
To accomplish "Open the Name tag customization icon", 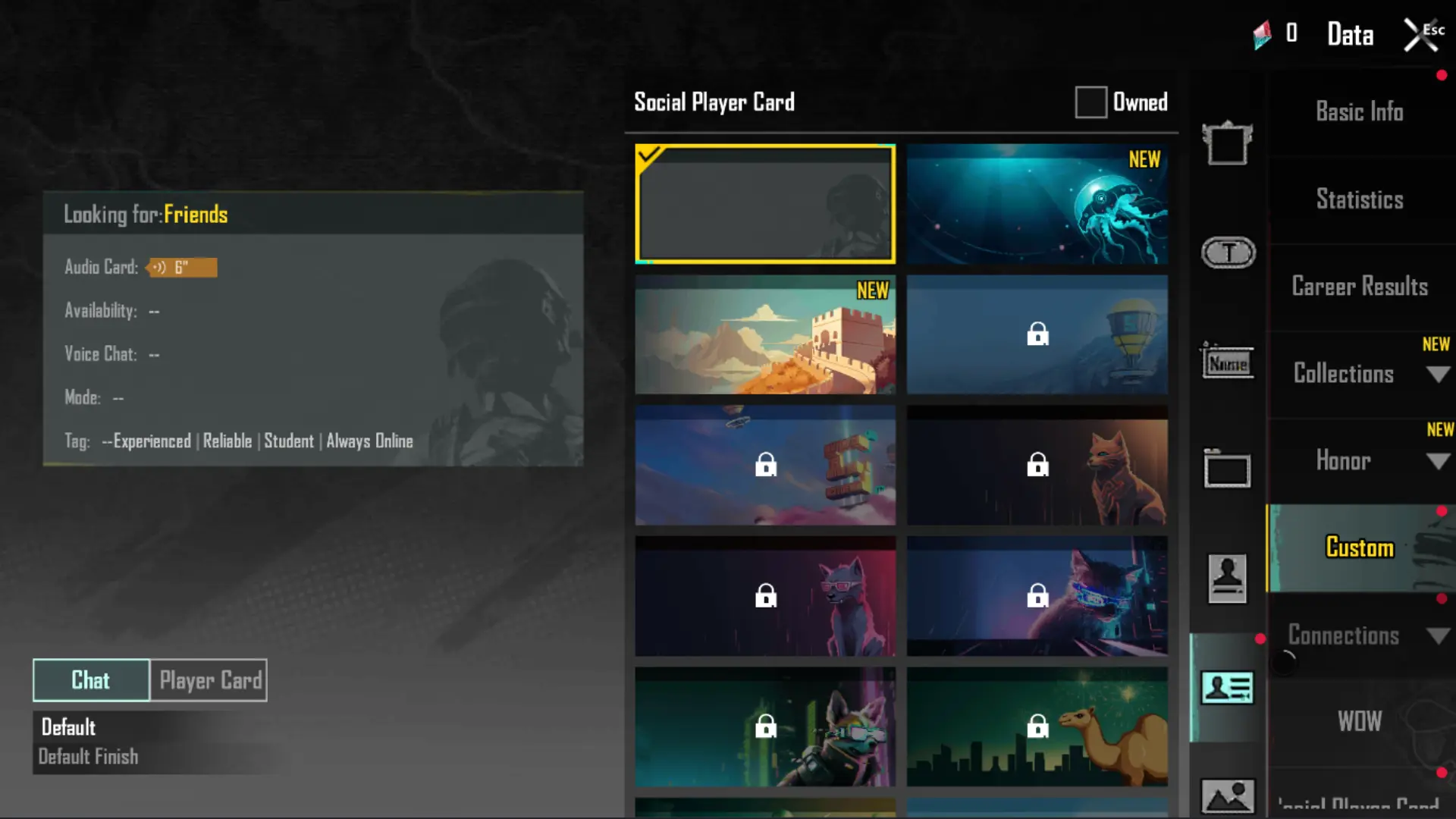I will pos(1228,361).
